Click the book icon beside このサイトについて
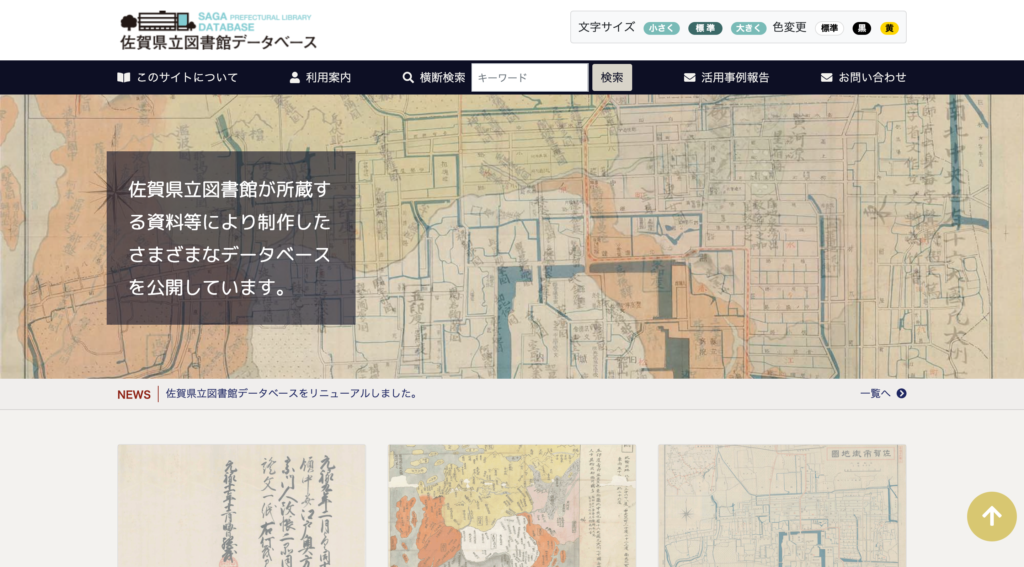The height and width of the screenshot is (567, 1024). (x=123, y=77)
